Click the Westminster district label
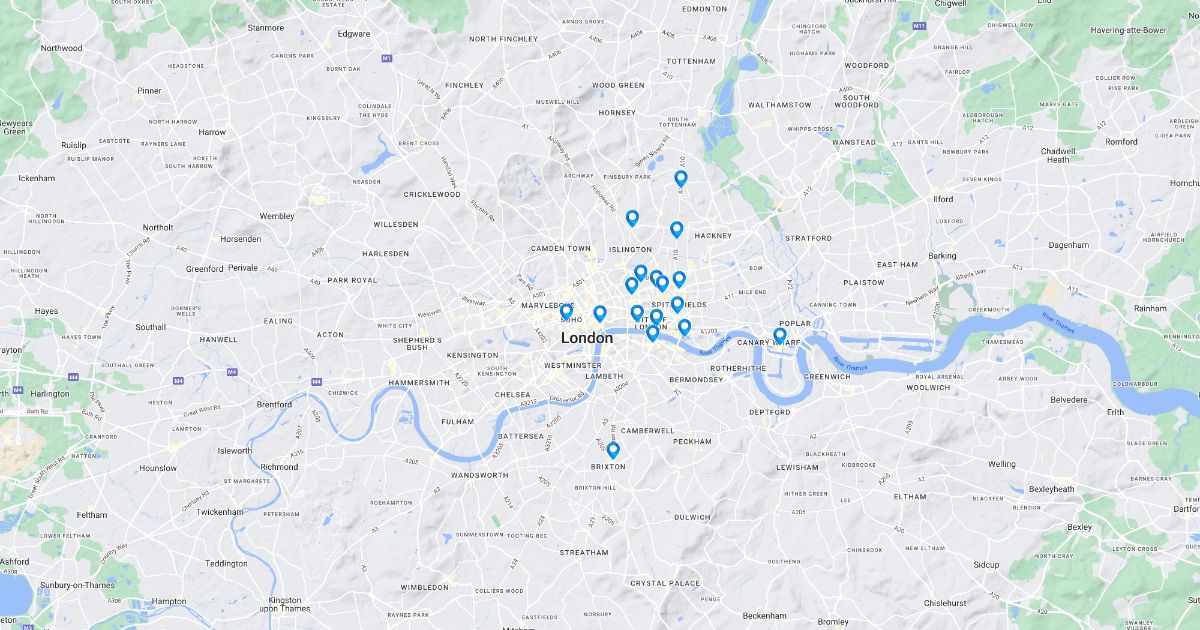 [574, 366]
